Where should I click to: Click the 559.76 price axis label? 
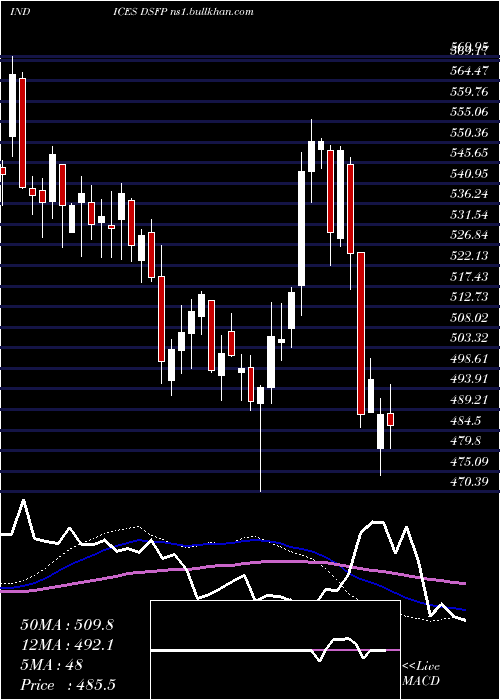point(470,91)
